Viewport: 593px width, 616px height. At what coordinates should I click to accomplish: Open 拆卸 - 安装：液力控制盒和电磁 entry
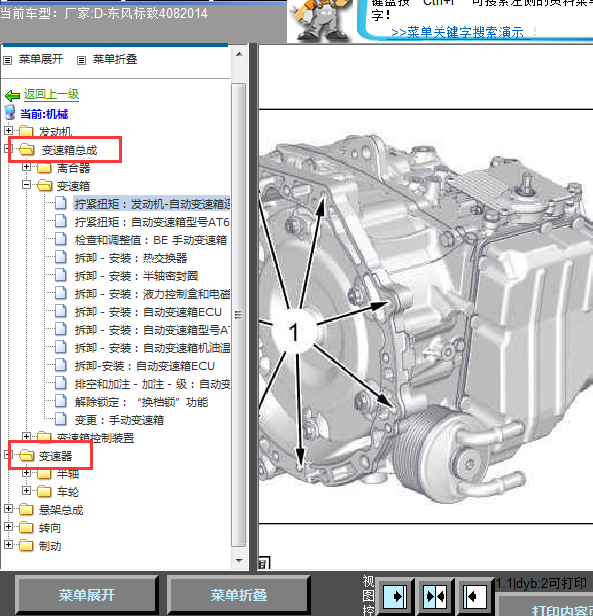152,294
